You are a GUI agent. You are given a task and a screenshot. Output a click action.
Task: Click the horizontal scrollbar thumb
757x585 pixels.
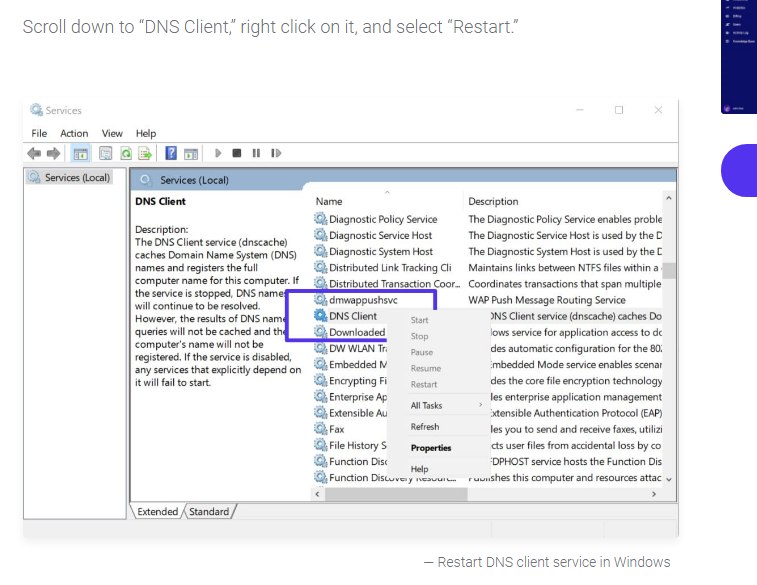click(396, 494)
